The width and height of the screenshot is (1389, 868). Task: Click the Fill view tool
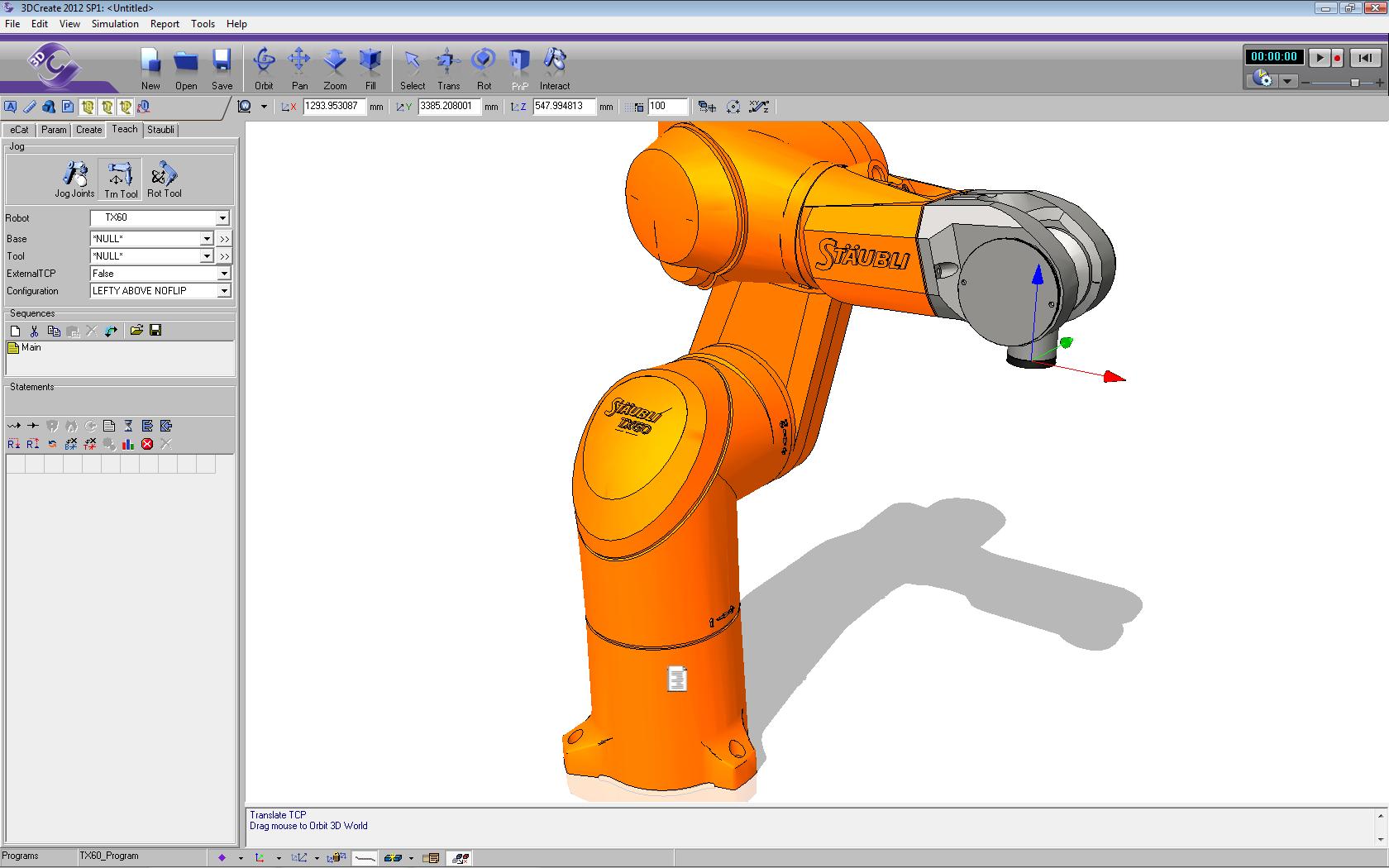point(370,68)
